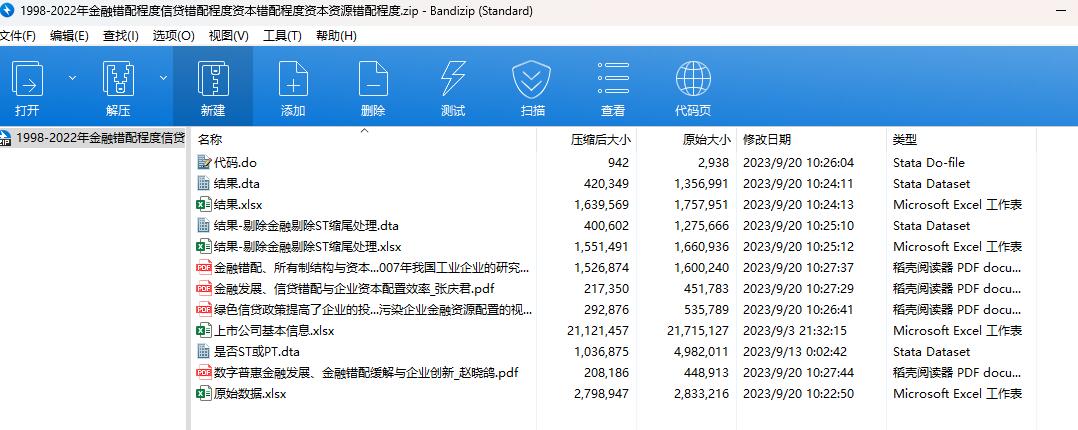
Task: Sort by the 名称 column header
Action: coord(210,140)
